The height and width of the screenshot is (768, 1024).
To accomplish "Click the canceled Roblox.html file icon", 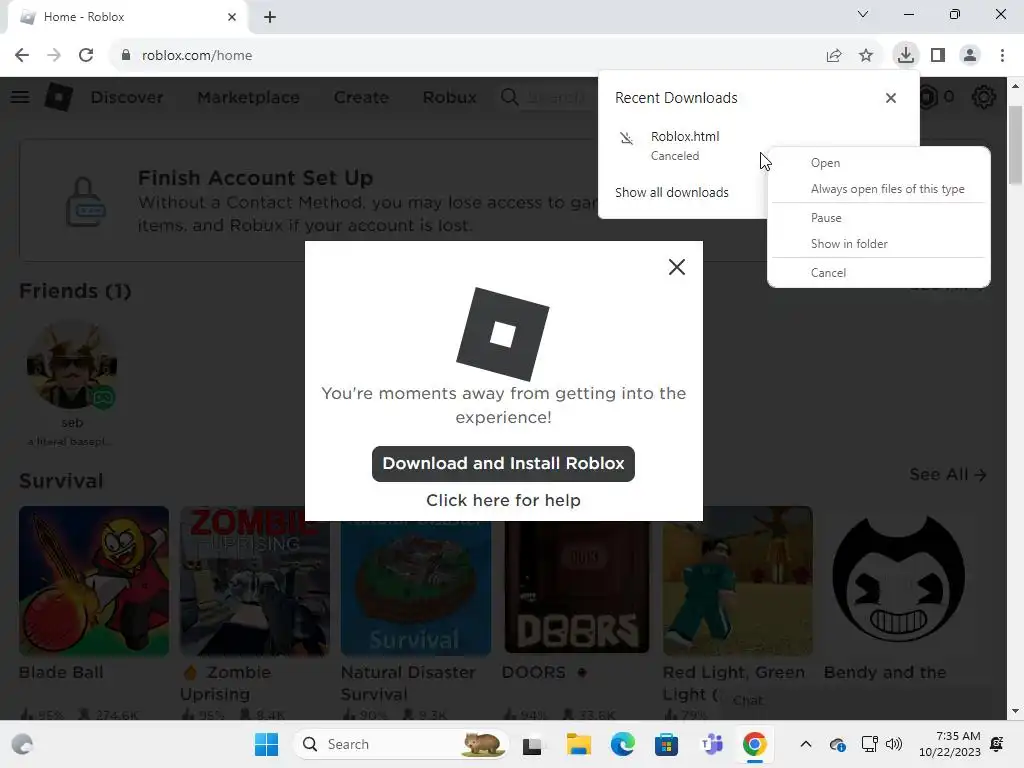I will 626,138.
